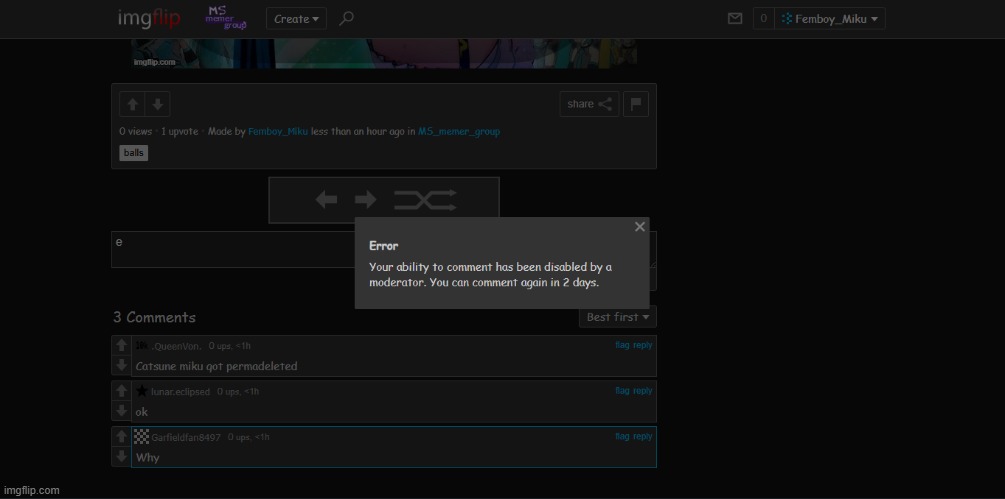Downvote the lunar.eclipsed comment

tap(121, 411)
